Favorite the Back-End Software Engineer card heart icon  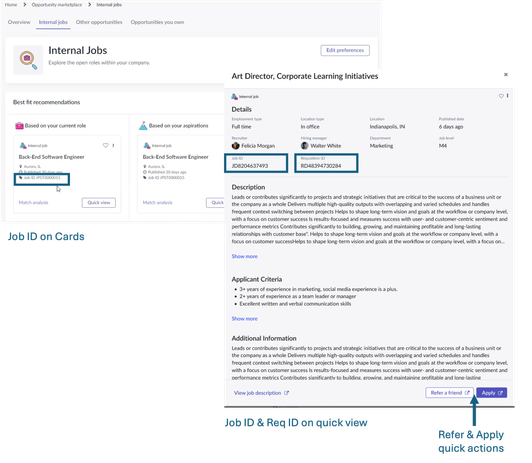(106, 146)
